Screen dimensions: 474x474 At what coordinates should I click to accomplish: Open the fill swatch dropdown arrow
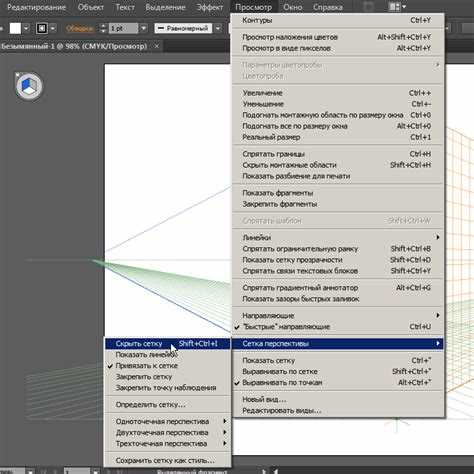[x=26, y=29]
